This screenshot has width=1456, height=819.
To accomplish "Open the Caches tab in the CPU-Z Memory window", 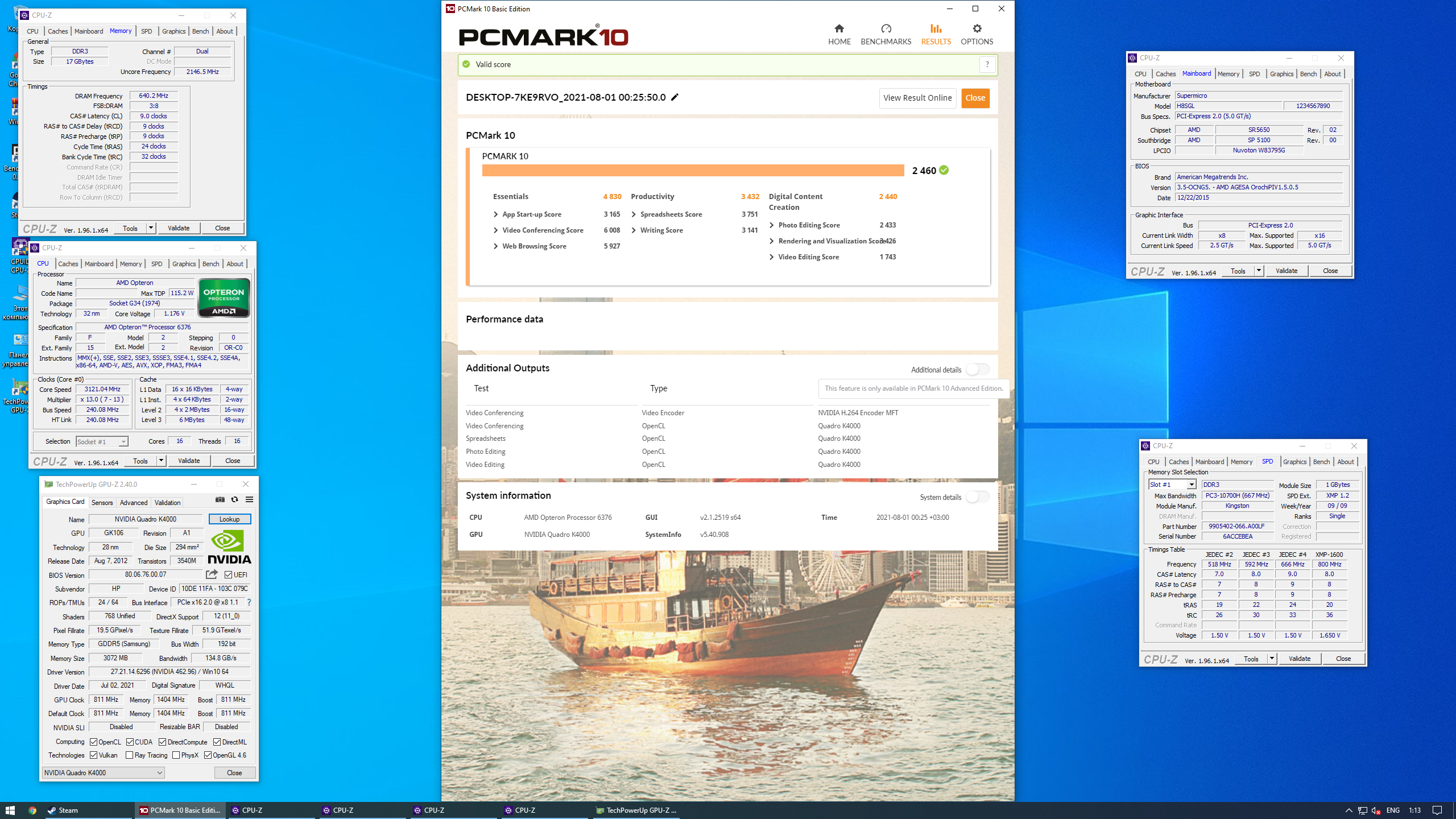I will coord(57,31).
